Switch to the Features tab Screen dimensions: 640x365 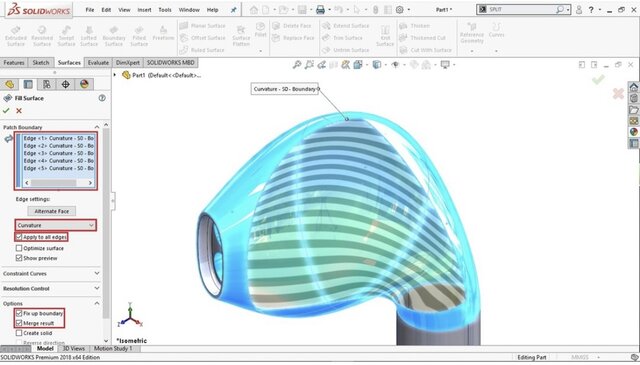(14, 62)
